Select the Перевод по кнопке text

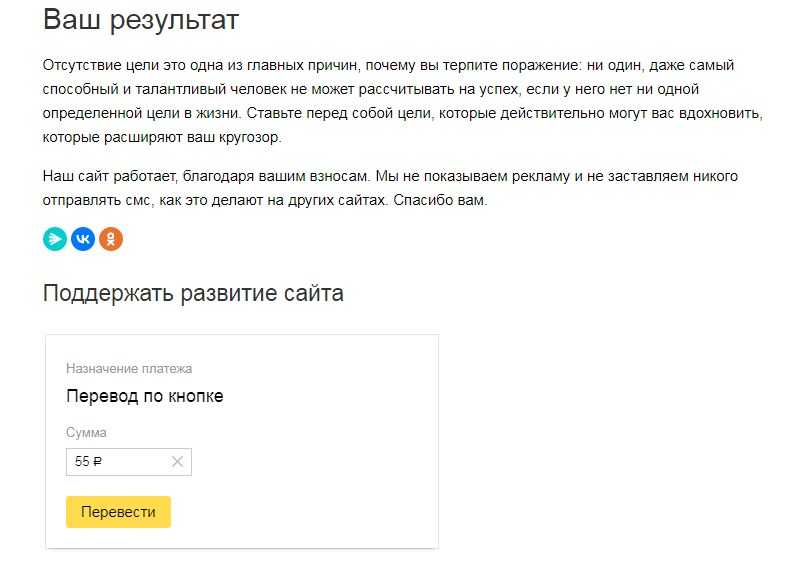[x=145, y=396]
